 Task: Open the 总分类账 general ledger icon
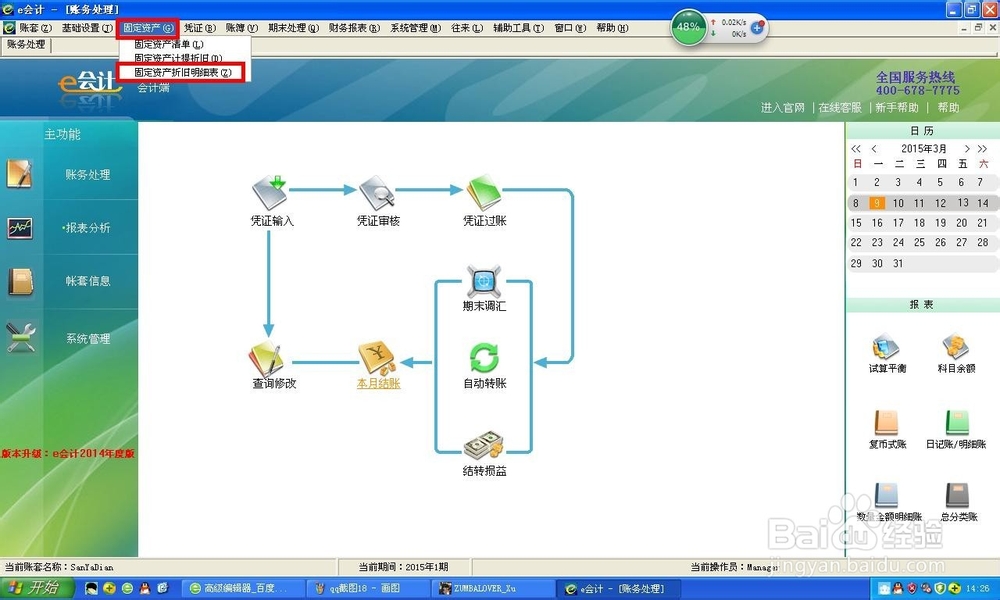click(x=957, y=495)
